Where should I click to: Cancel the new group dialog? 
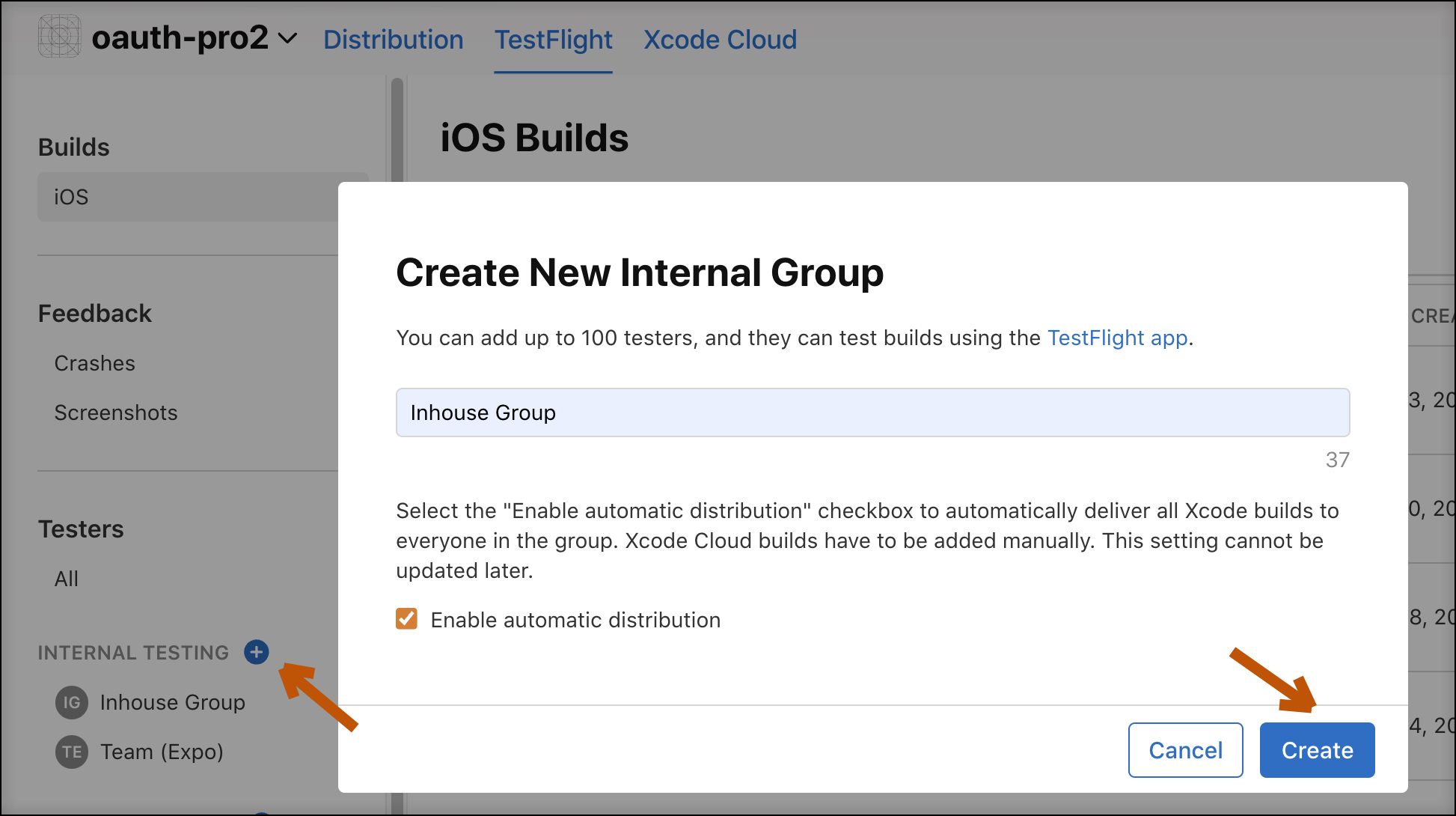pyautogui.click(x=1185, y=749)
